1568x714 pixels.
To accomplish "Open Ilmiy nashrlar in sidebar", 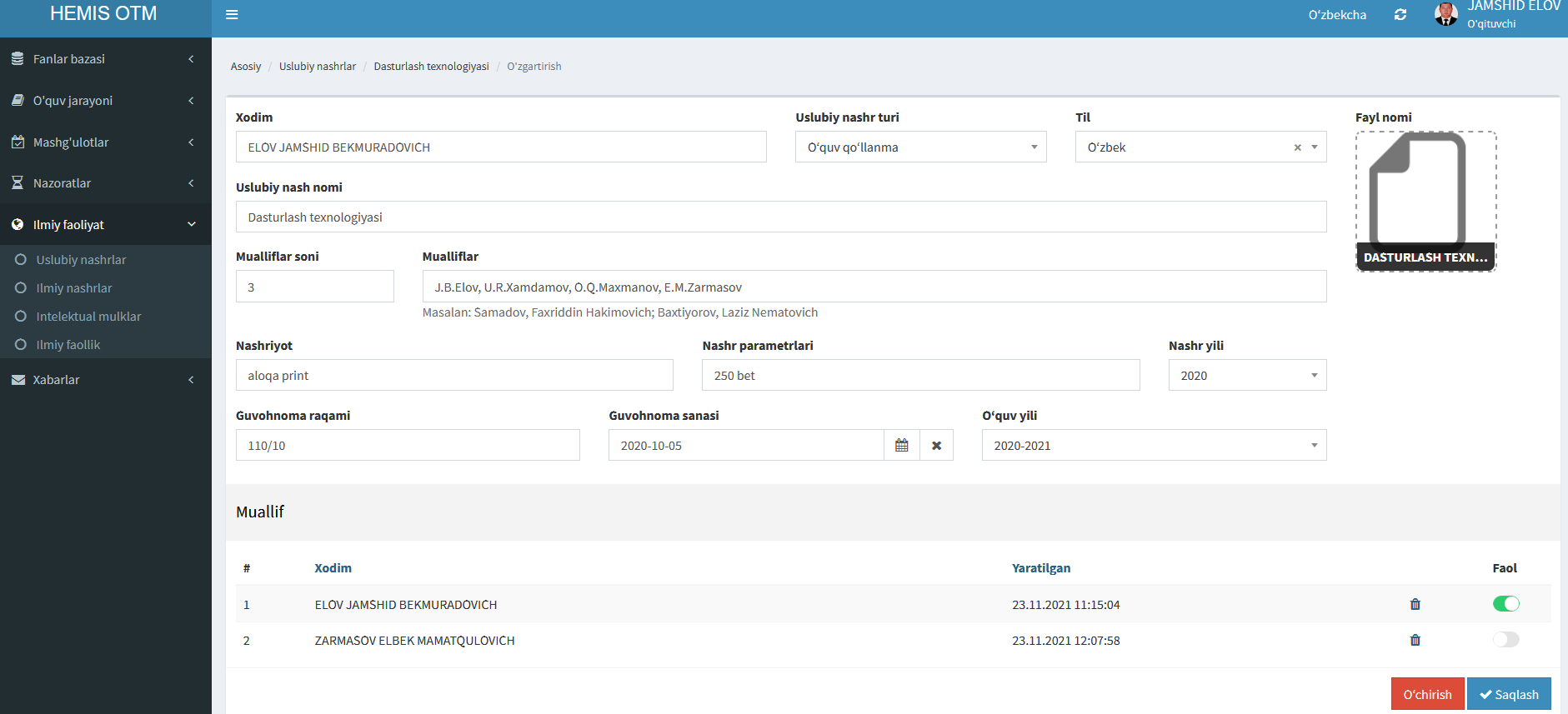I will click(x=74, y=288).
